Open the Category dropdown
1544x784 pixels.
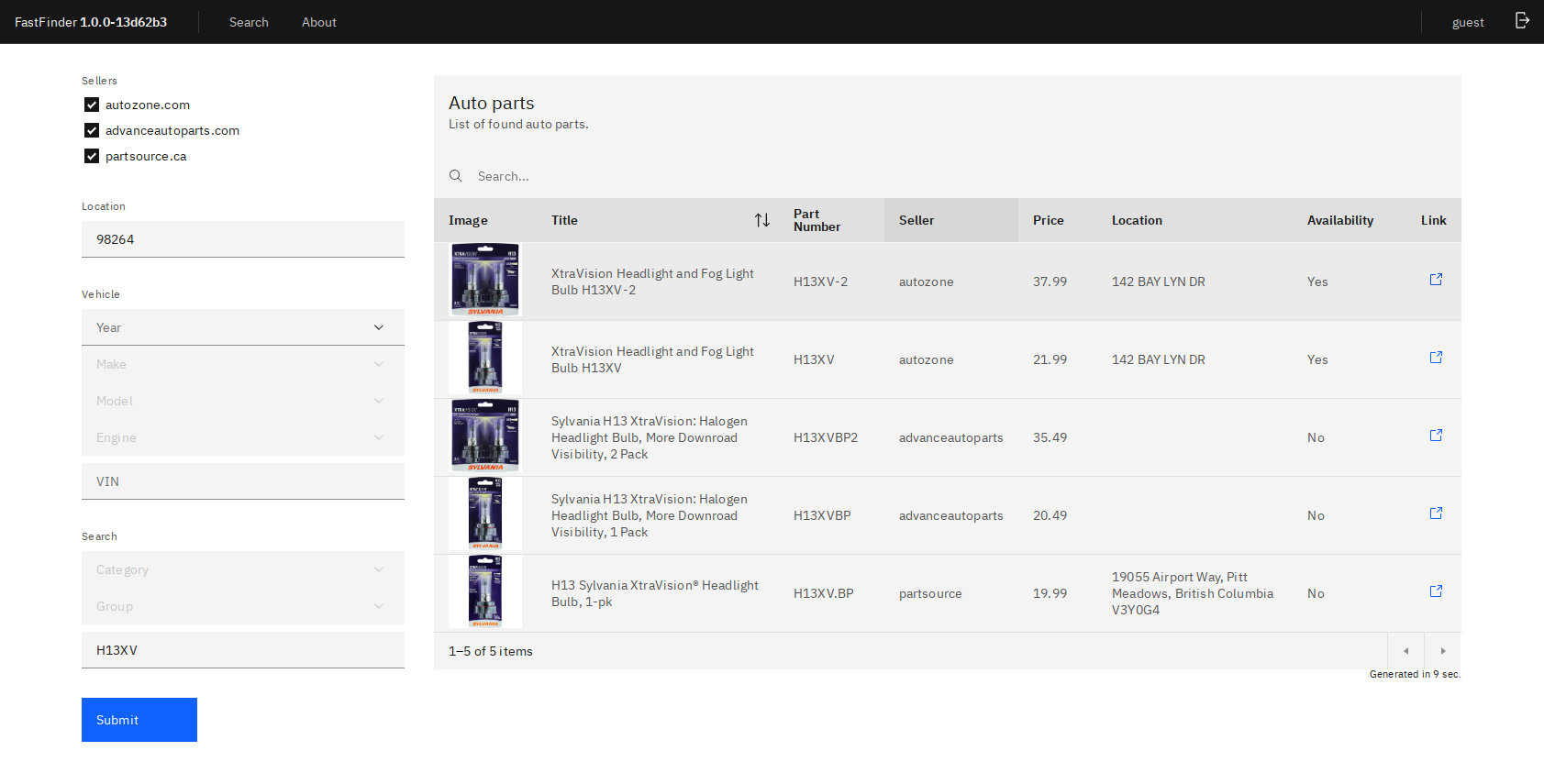click(242, 569)
